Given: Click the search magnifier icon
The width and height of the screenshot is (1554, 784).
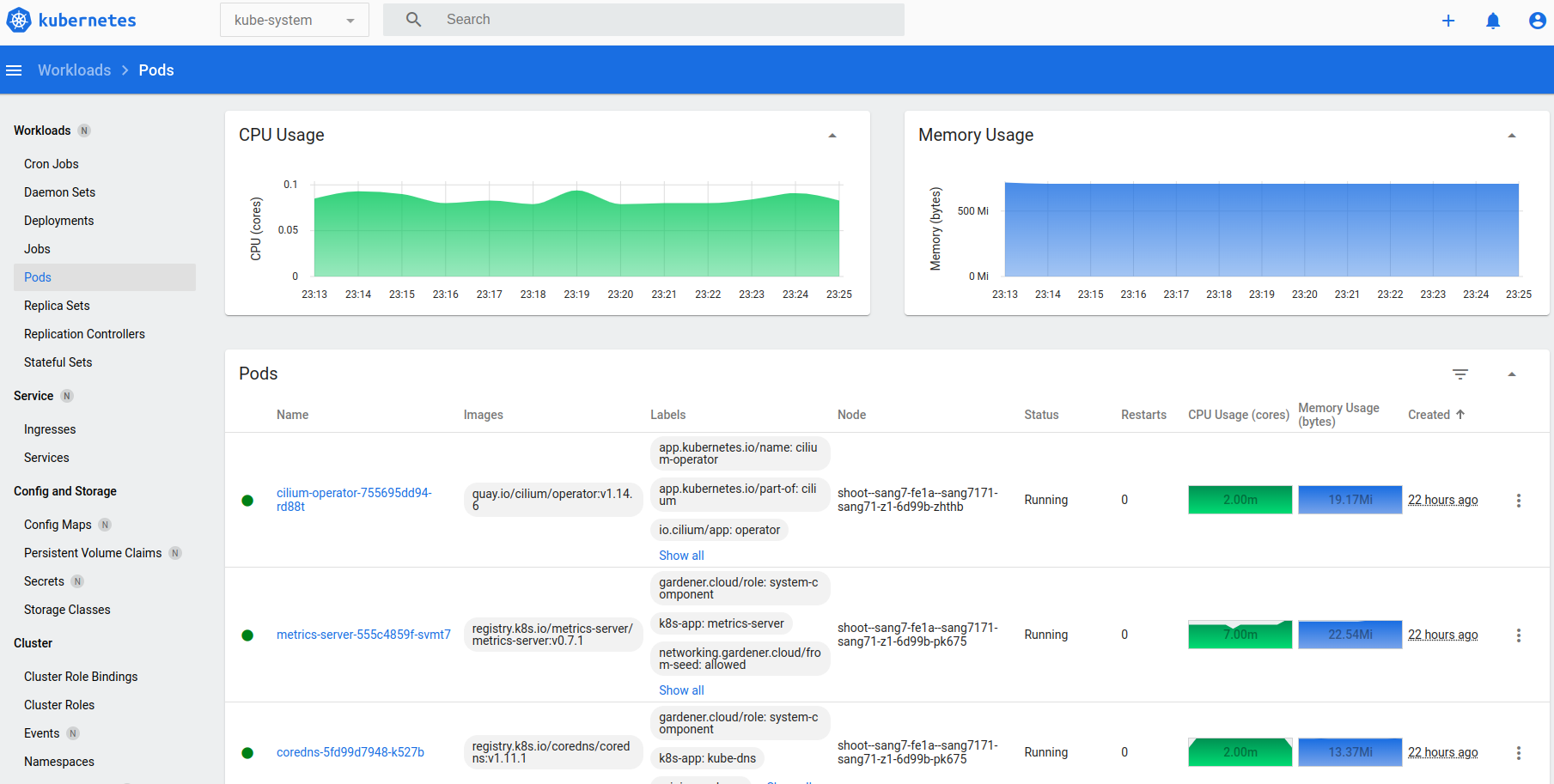Looking at the screenshot, I should click(413, 19).
